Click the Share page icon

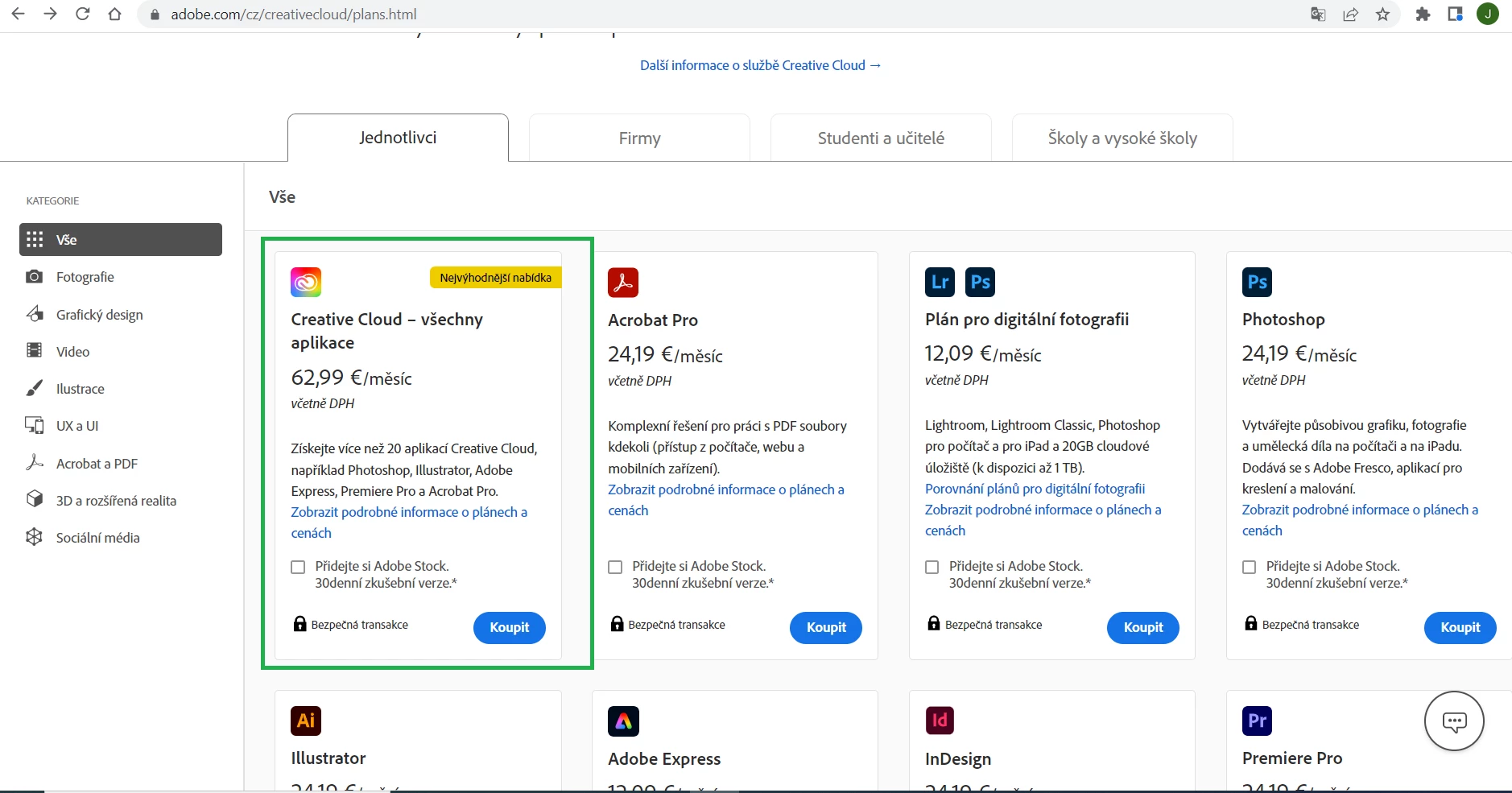click(1351, 14)
